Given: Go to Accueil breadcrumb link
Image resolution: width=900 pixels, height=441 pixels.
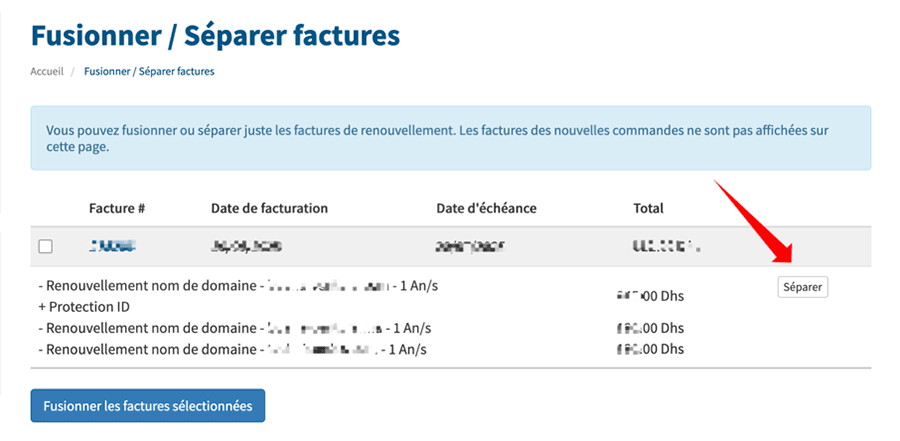Looking at the screenshot, I should pyautogui.click(x=47, y=72).
